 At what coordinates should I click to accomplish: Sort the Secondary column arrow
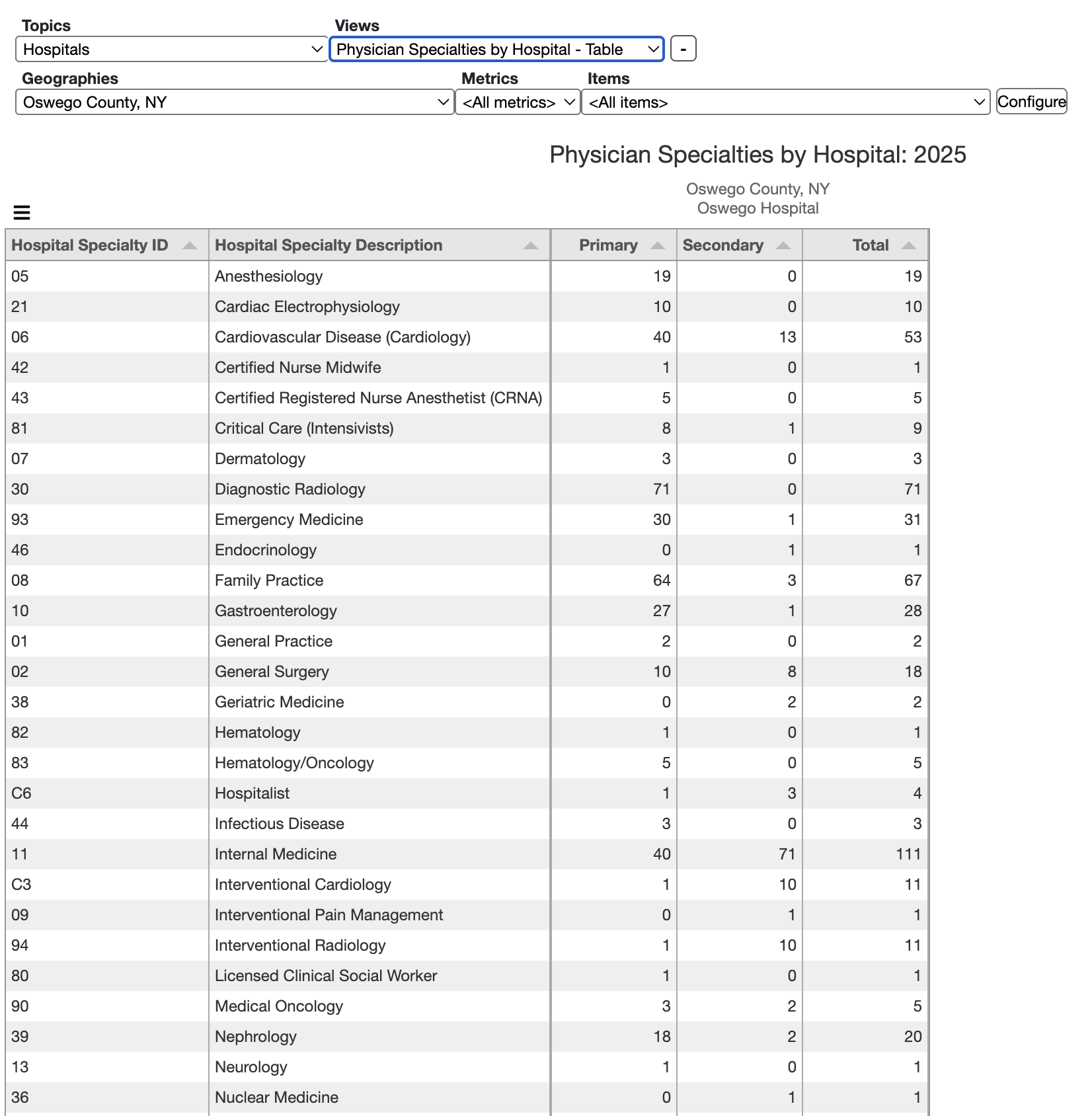pyautogui.click(x=783, y=246)
